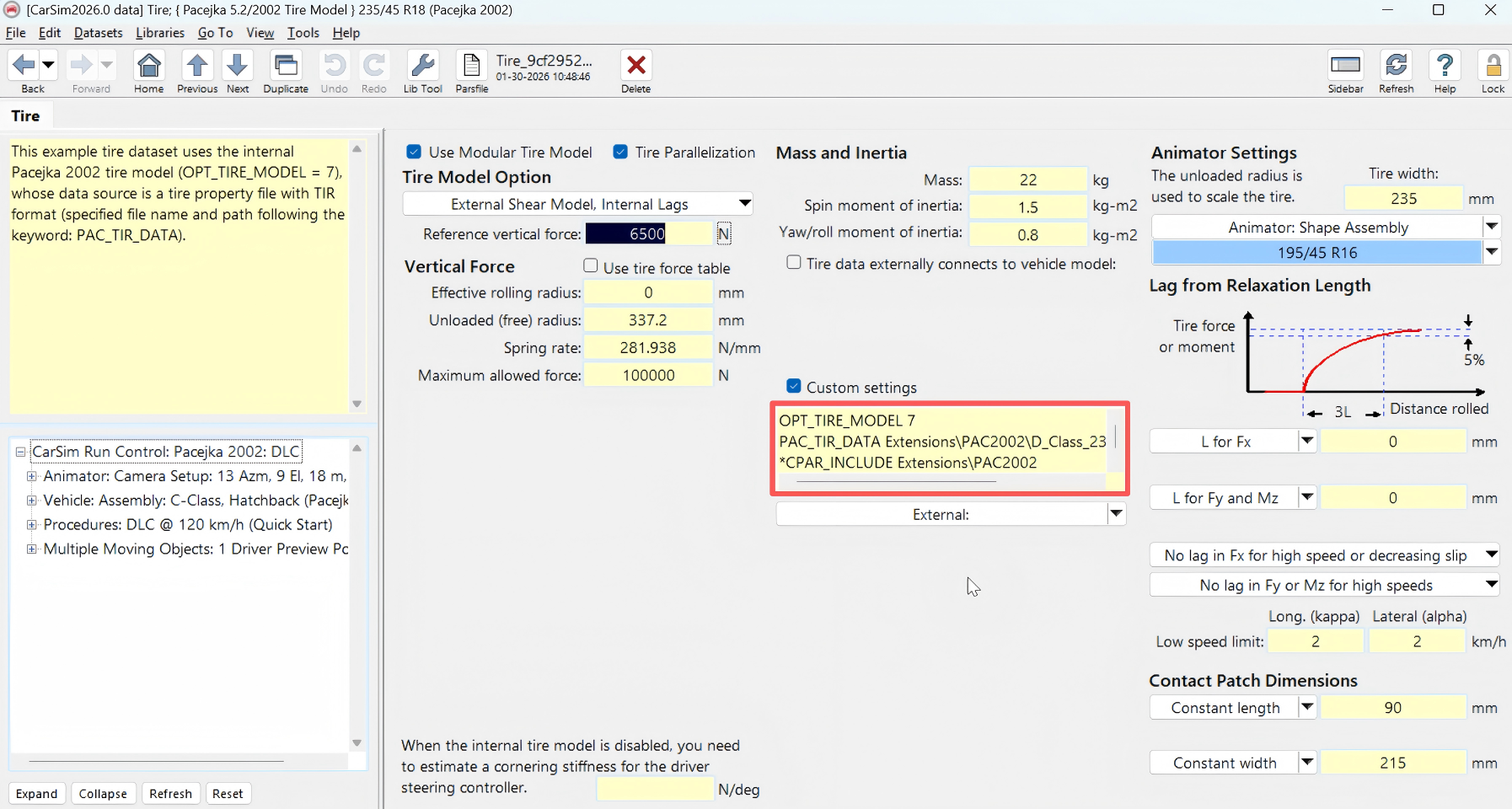Open the L for Fy and Mz dropdown
This screenshot has width=1512, height=809.
pyautogui.click(x=1307, y=497)
